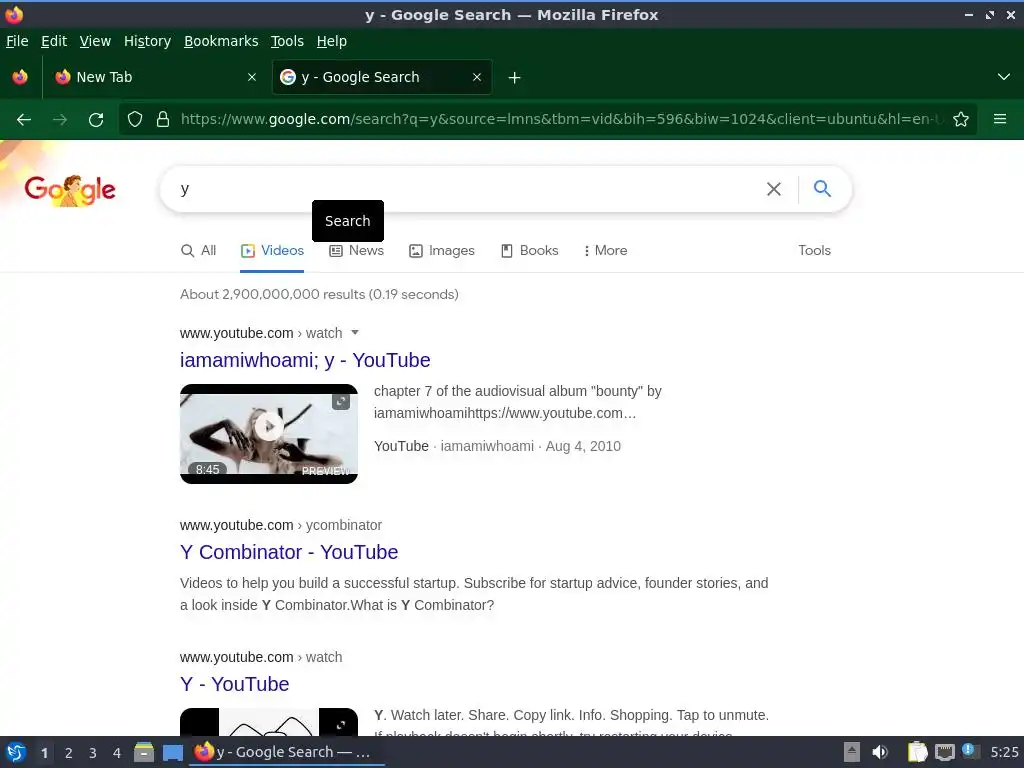Switch to workspace 4
The image size is (1024, 768).
point(117,753)
